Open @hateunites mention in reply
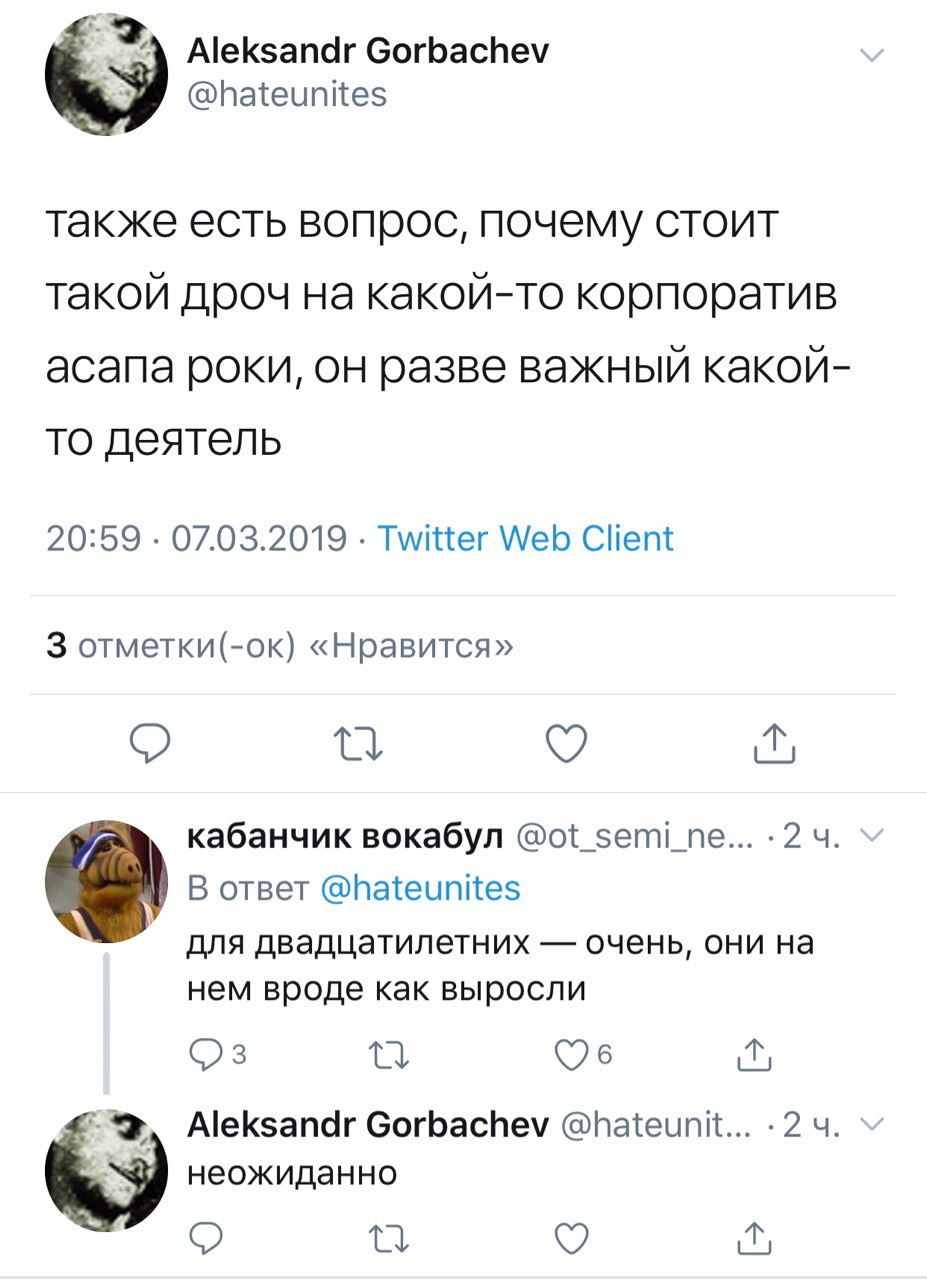This screenshot has height=1280, width=927. coord(421,887)
